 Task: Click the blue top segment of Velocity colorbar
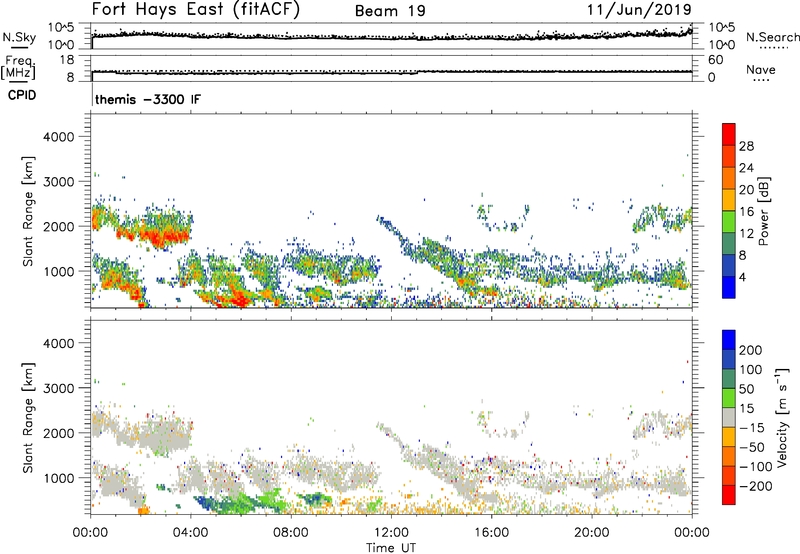729,340
